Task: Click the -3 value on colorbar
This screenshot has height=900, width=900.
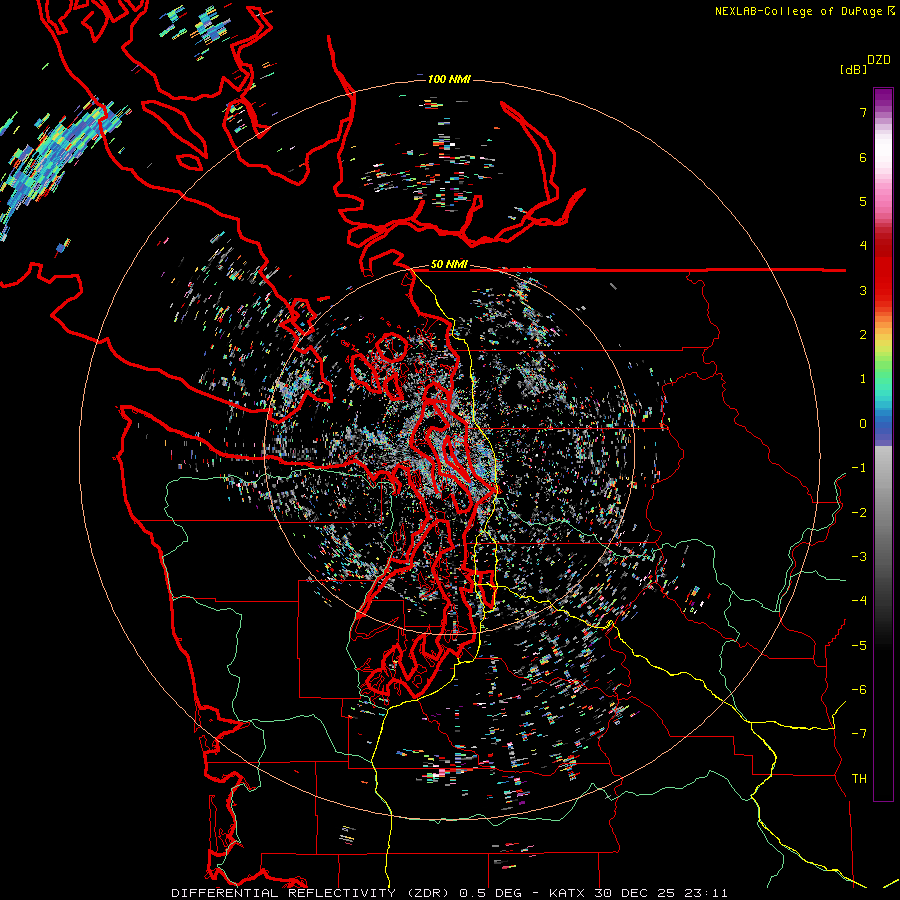Action: (x=859, y=557)
